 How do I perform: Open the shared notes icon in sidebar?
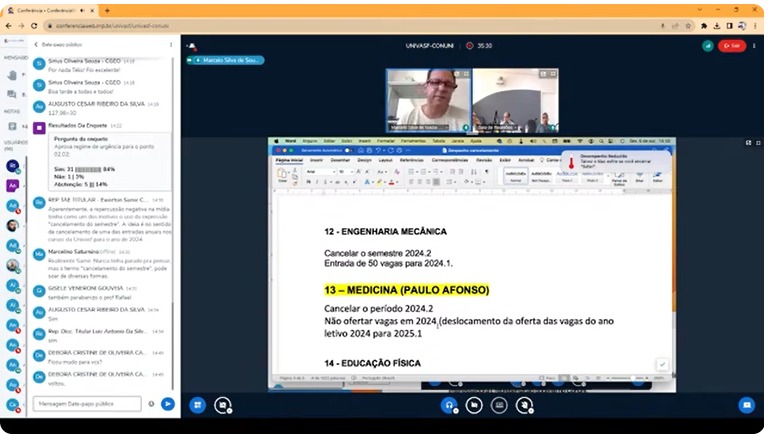click(x=12, y=126)
